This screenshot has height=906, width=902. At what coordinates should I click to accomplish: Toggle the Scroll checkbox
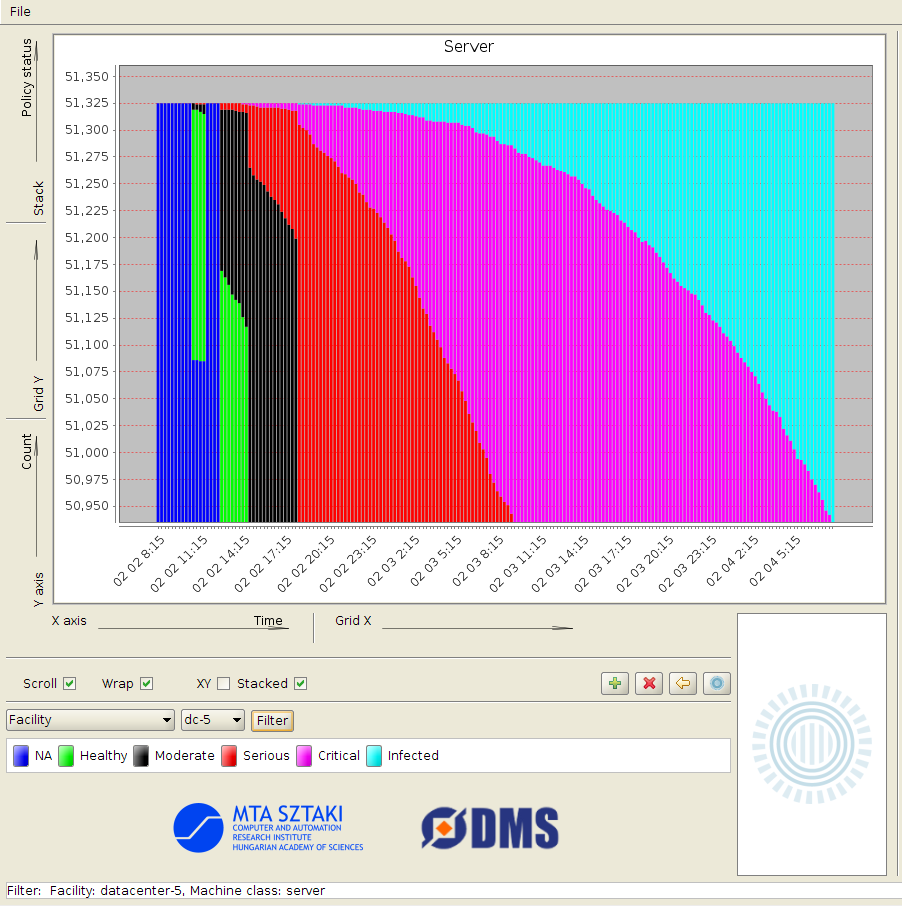[69, 684]
